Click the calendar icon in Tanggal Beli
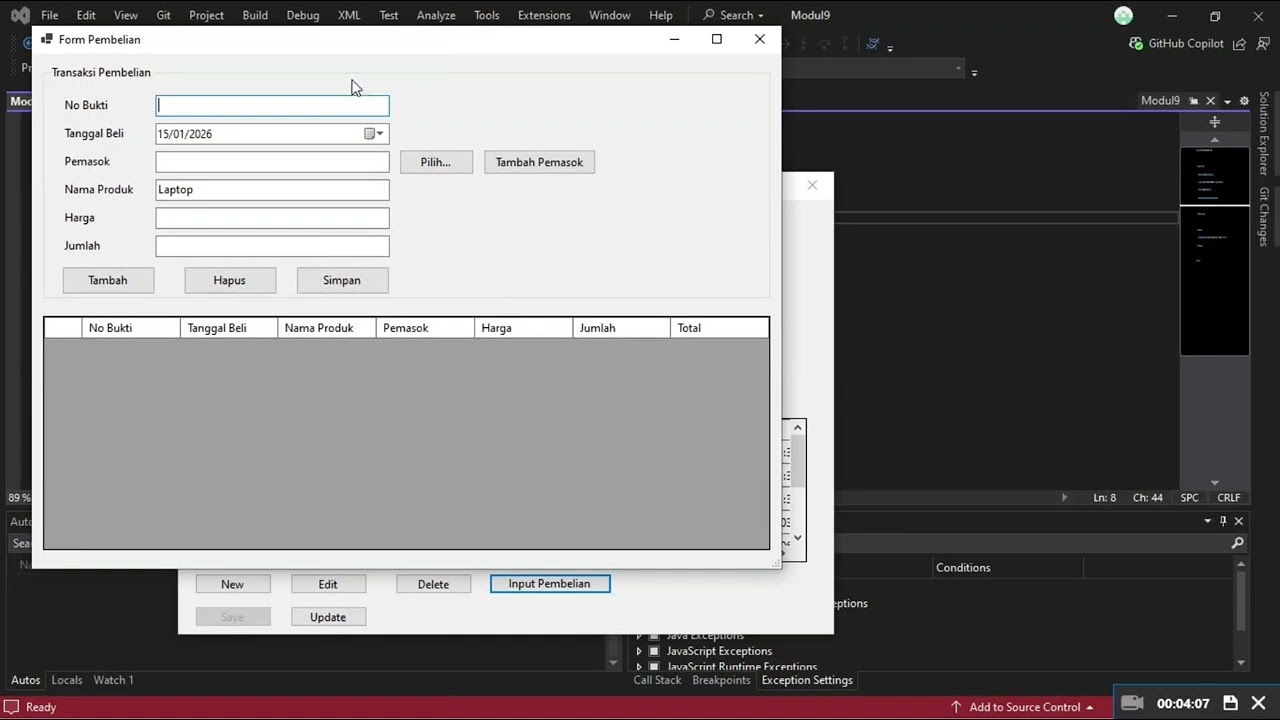This screenshot has width=1280, height=720. tap(369, 134)
